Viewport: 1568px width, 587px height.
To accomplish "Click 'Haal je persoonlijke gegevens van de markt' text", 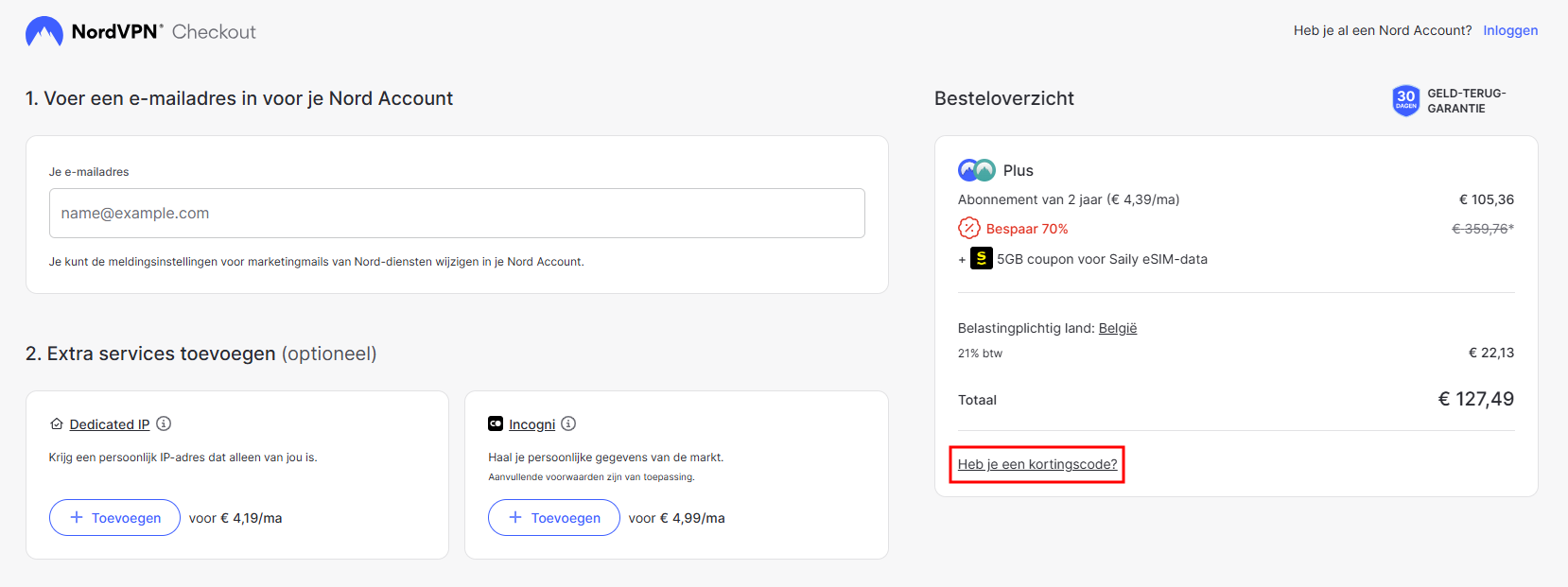I will (x=606, y=458).
